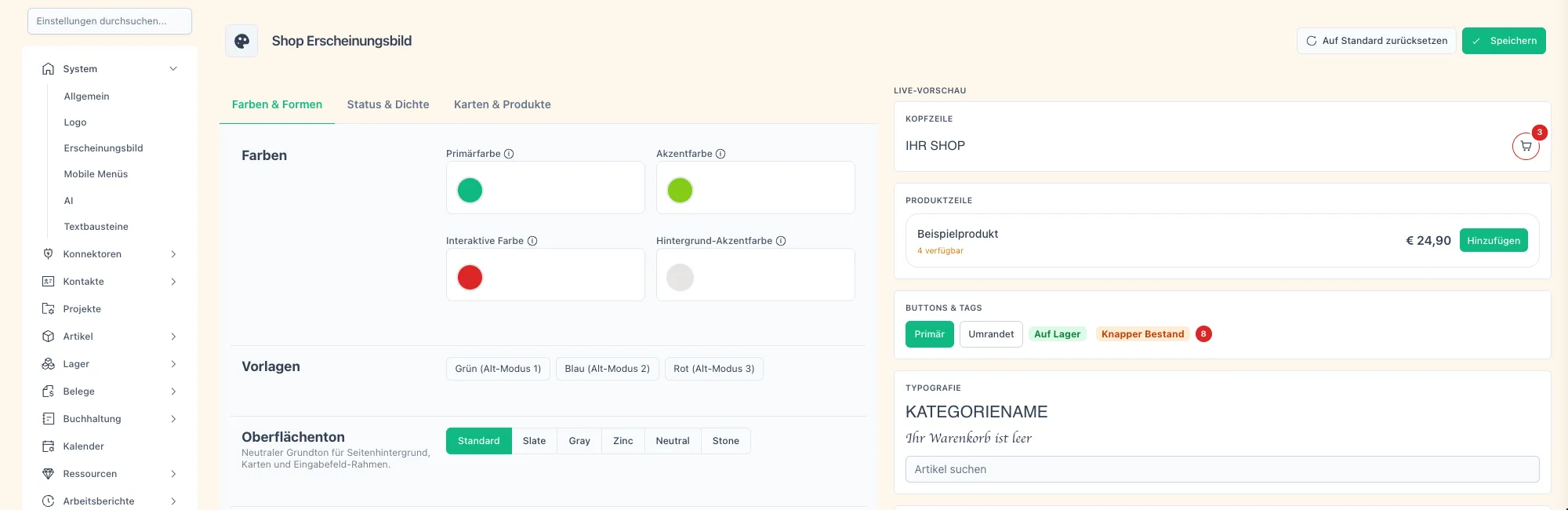Image resolution: width=1568 pixels, height=510 pixels.
Task: Click the Umrandet preview button
Action: (x=991, y=334)
